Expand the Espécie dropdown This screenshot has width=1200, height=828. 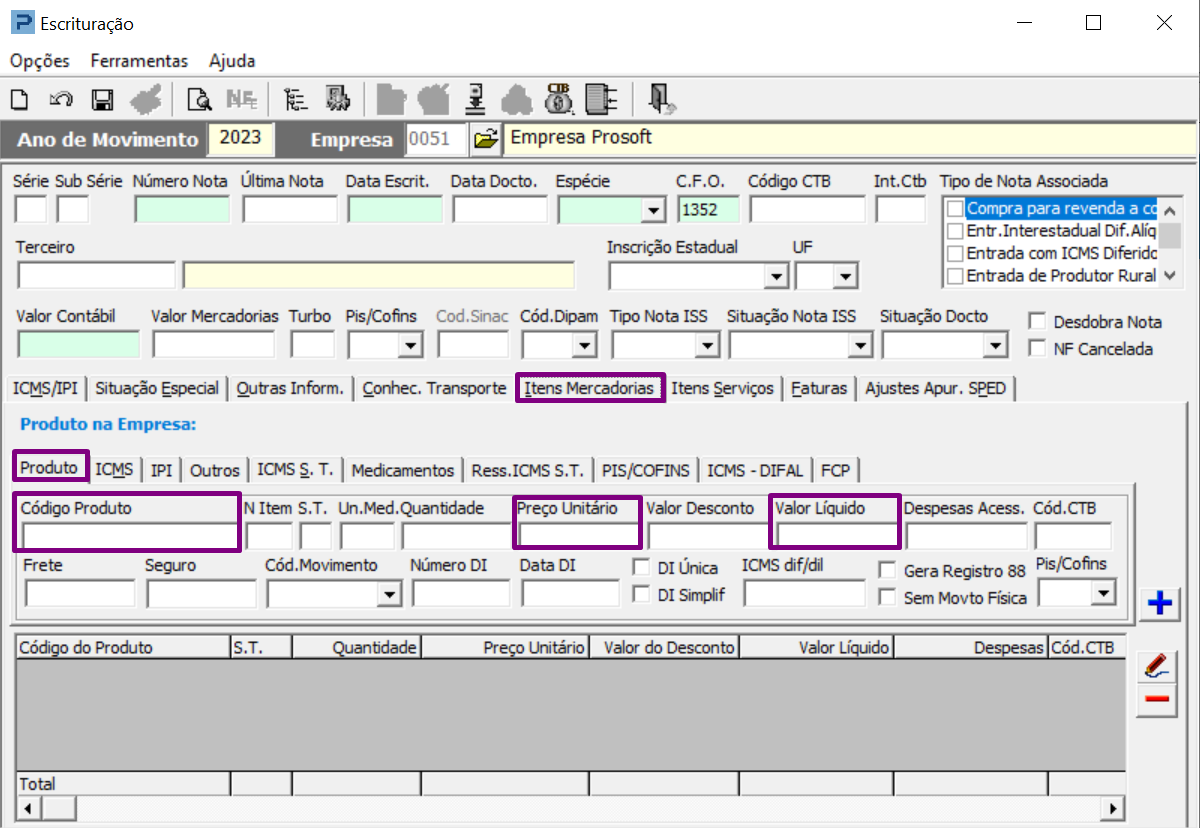pos(654,210)
